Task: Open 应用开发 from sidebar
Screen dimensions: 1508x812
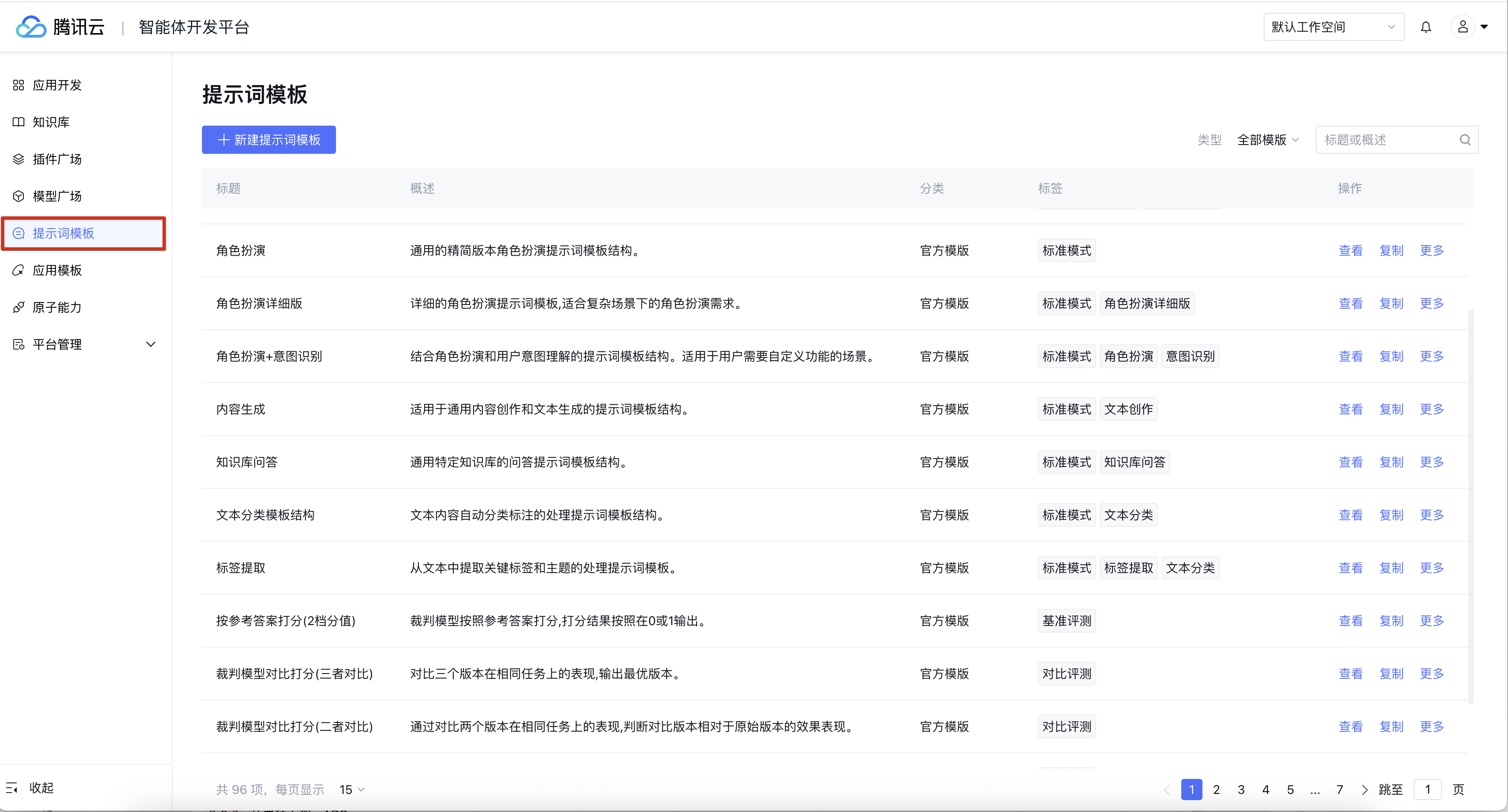Action: point(57,86)
